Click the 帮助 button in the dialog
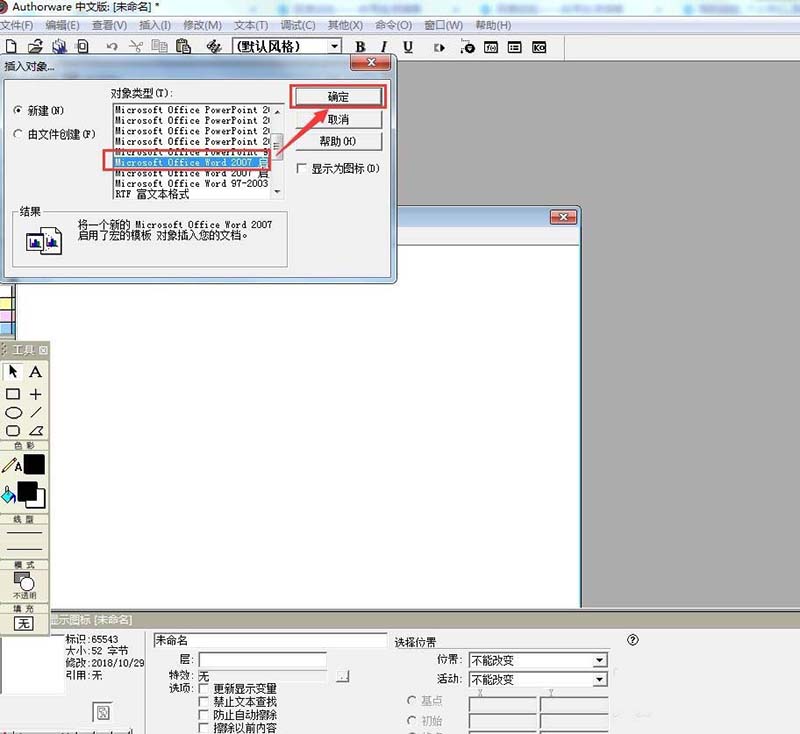 (x=338, y=141)
